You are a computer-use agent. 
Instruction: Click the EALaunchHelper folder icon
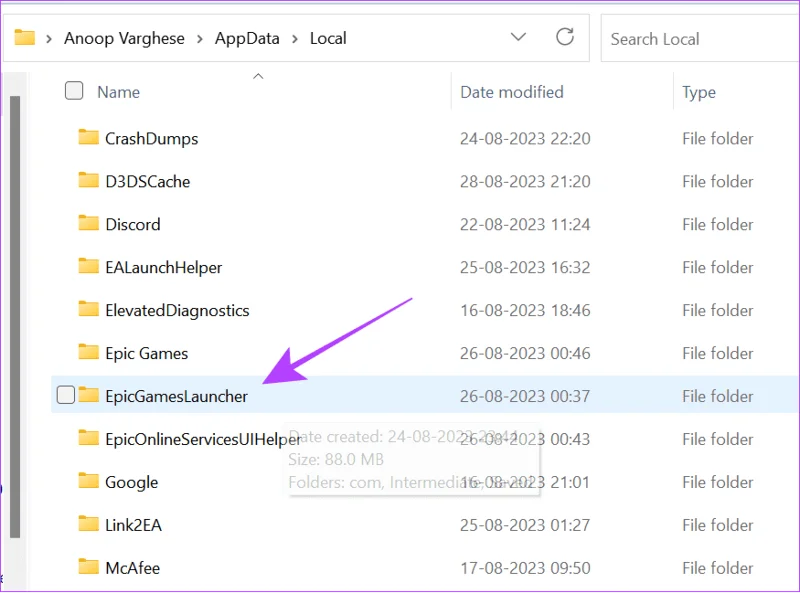(x=89, y=265)
